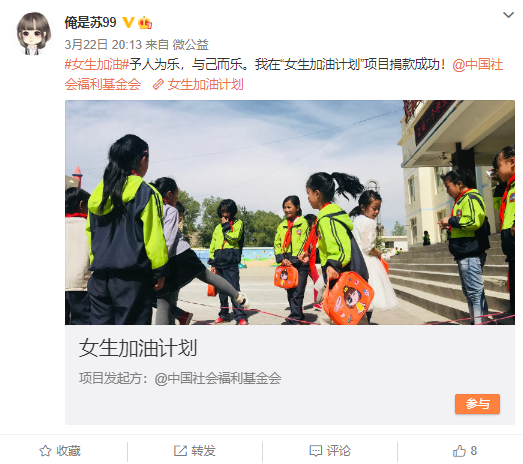View the schoolchildren photo in the card
Image resolution: width=523 pixels, height=464 pixels.
point(290,212)
